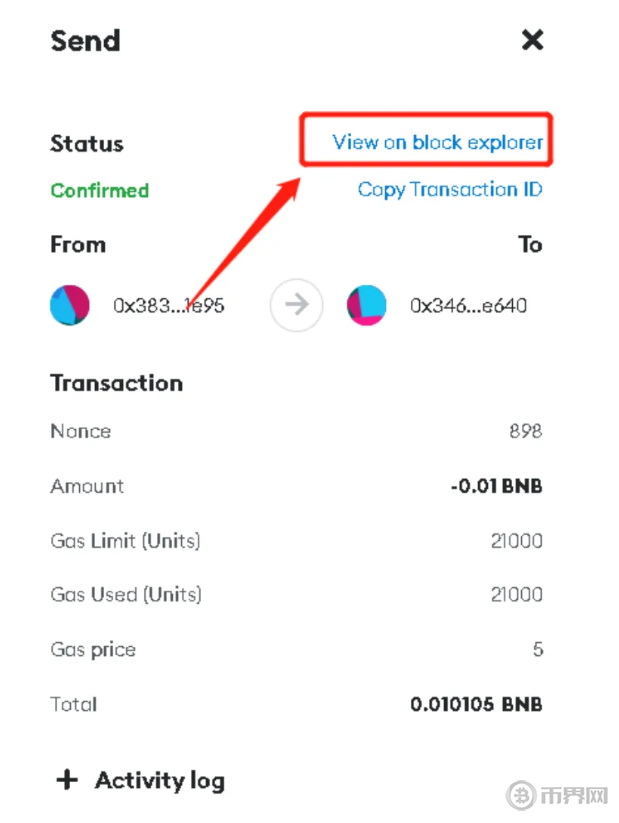This screenshot has height=823, width=619.
Task: Open View on block explorer link
Action: click(438, 142)
